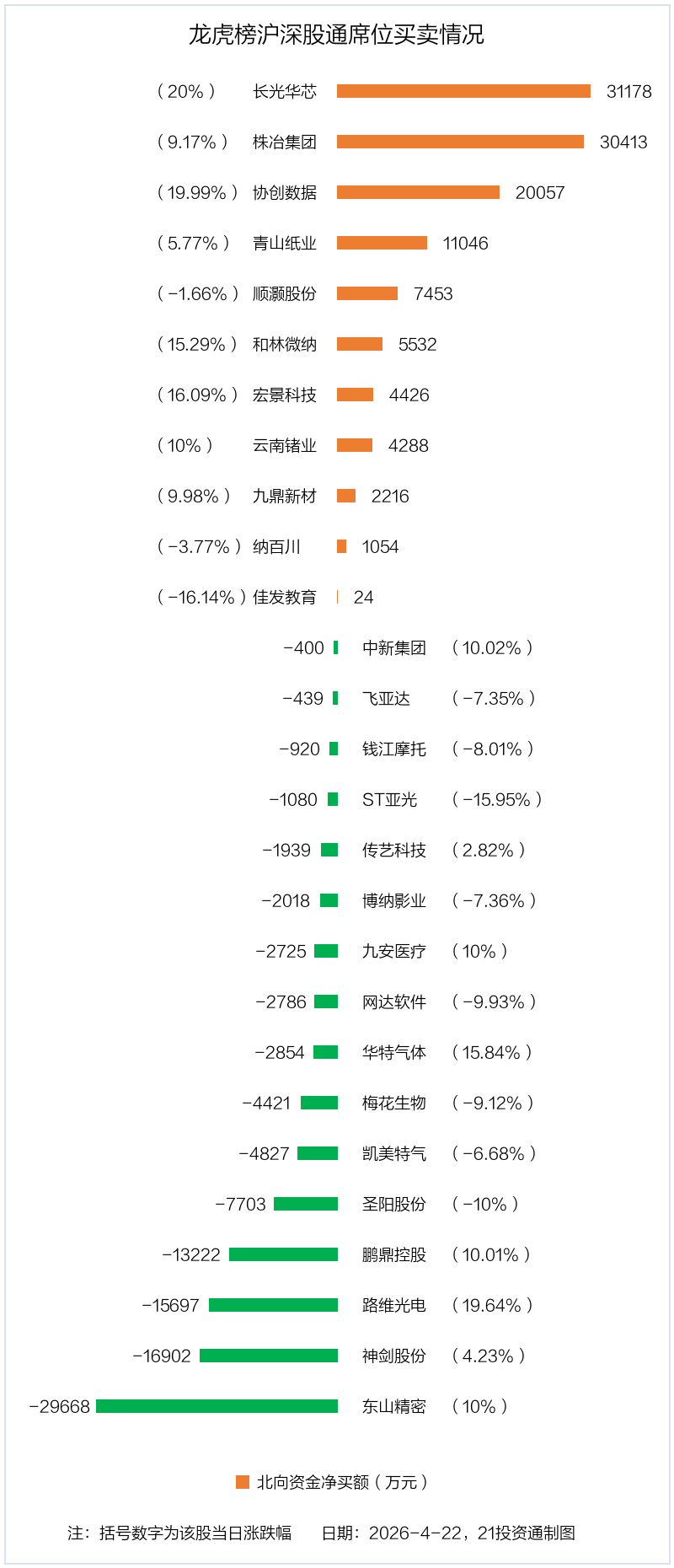Select the green bar for 凯美特气

pyautogui.click(x=318, y=1153)
